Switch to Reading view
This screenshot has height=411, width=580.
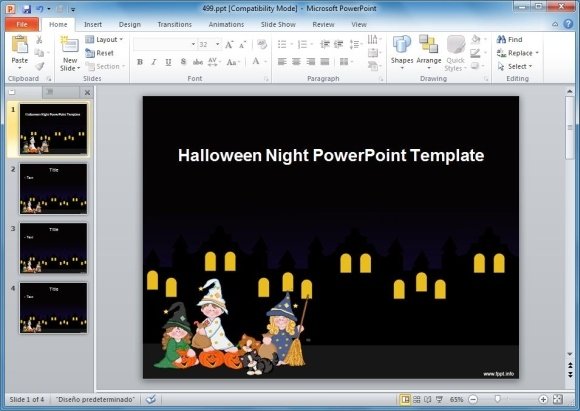coord(428,399)
